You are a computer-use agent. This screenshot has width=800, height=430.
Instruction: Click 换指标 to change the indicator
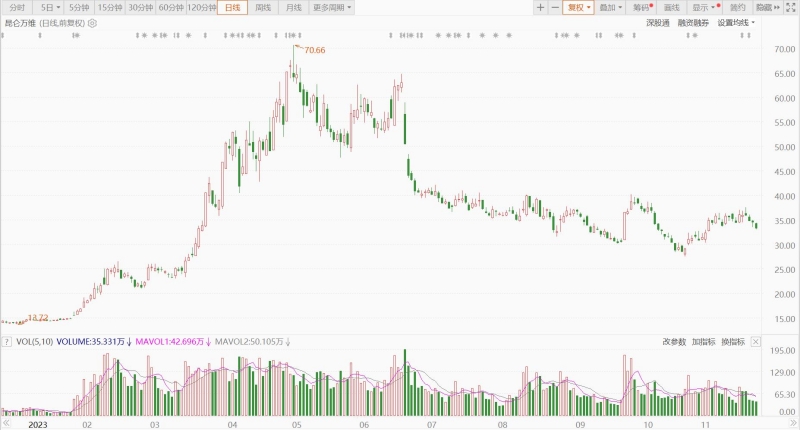pyautogui.click(x=733, y=342)
